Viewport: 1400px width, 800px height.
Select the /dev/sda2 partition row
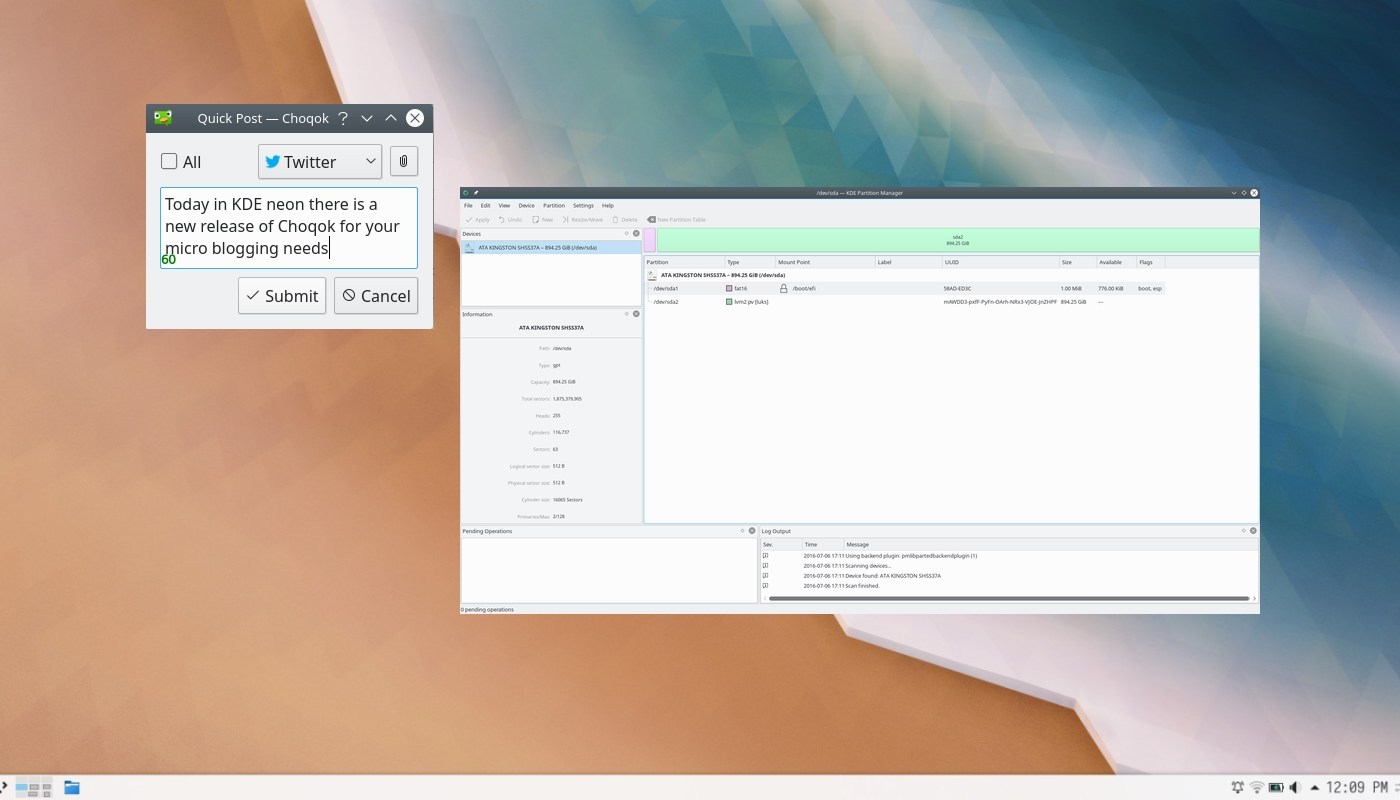(x=906, y=301)
